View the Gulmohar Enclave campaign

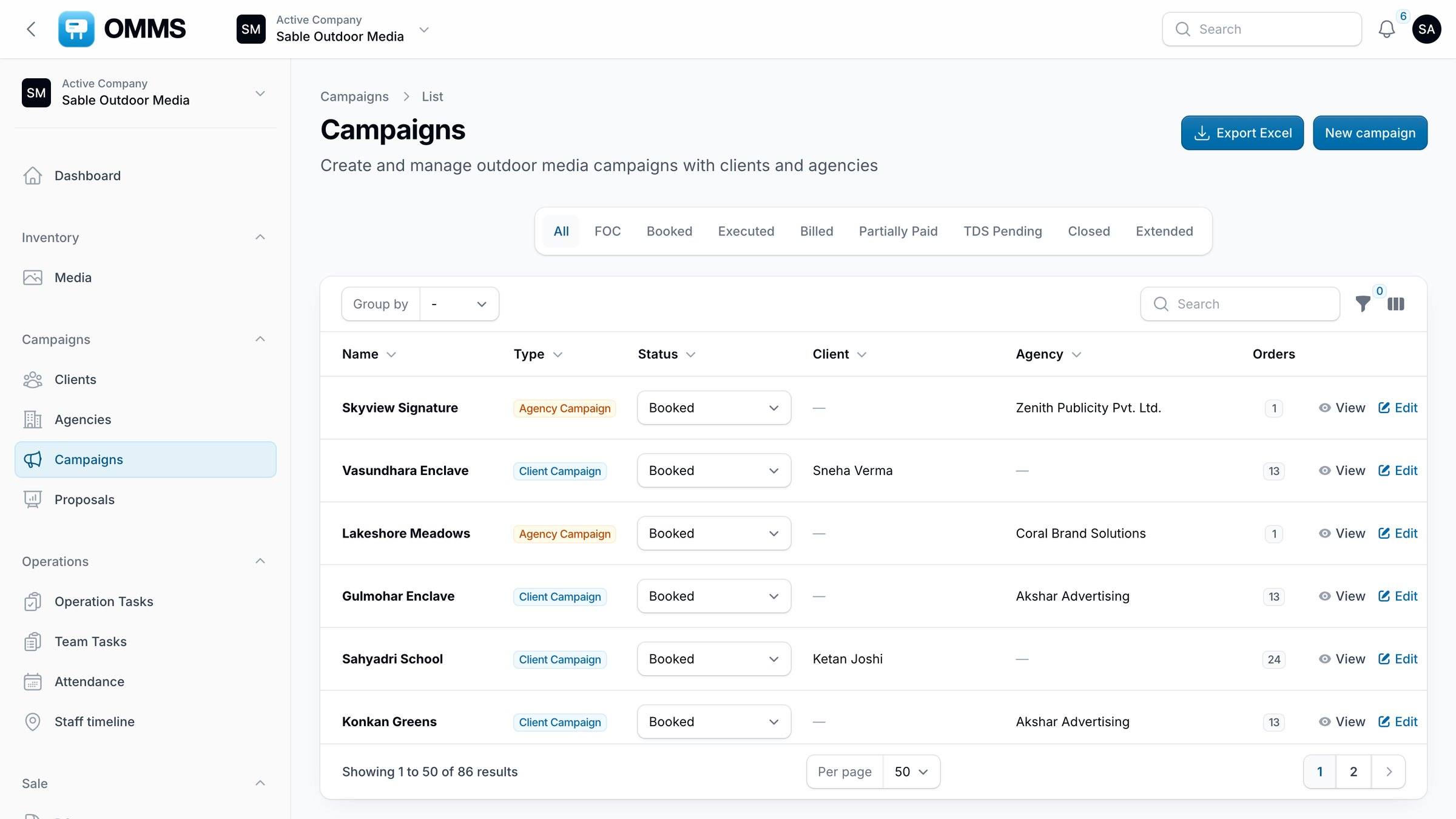pyautogui.click(x=1342, y=596)
